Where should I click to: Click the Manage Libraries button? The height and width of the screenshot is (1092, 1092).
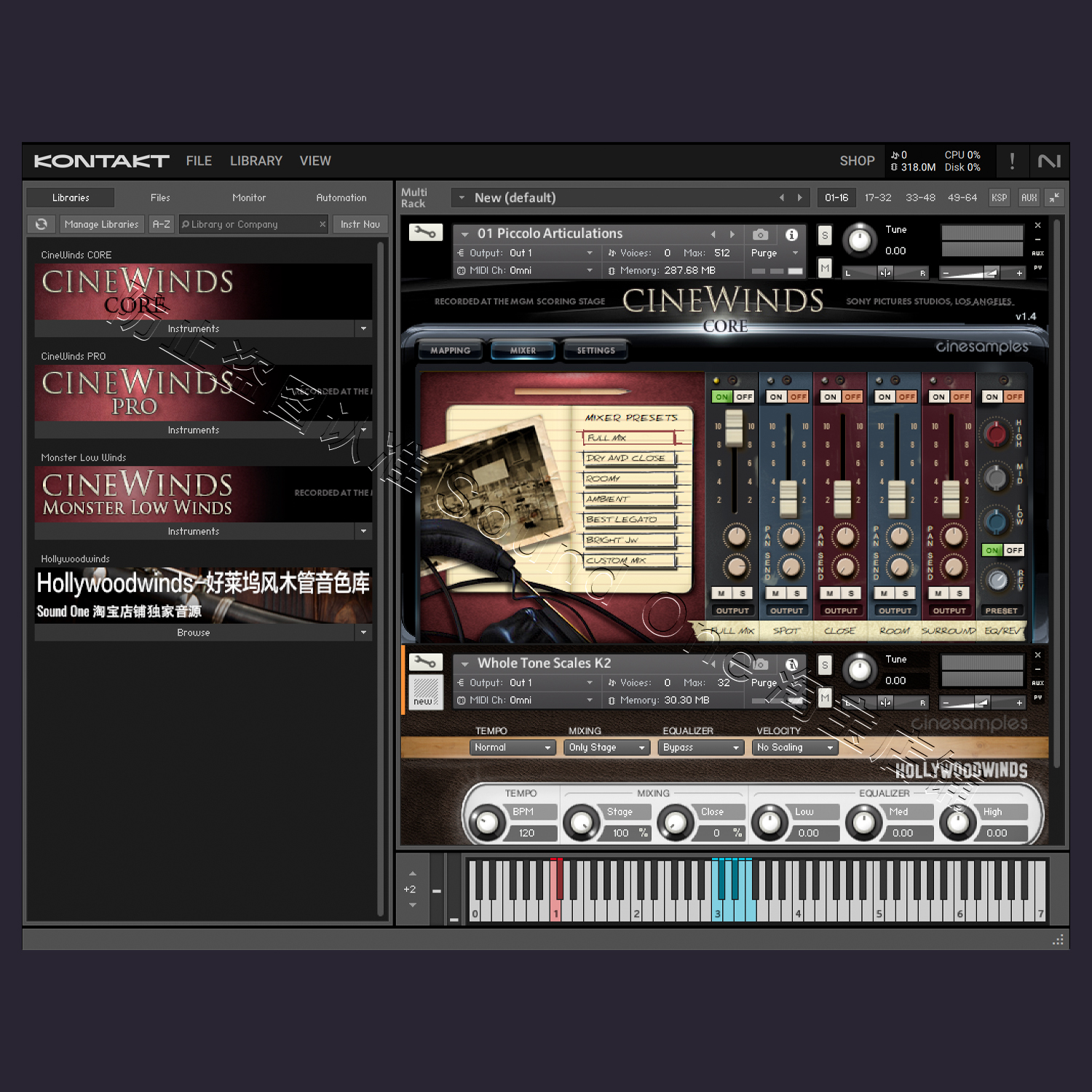click(101, 224)
